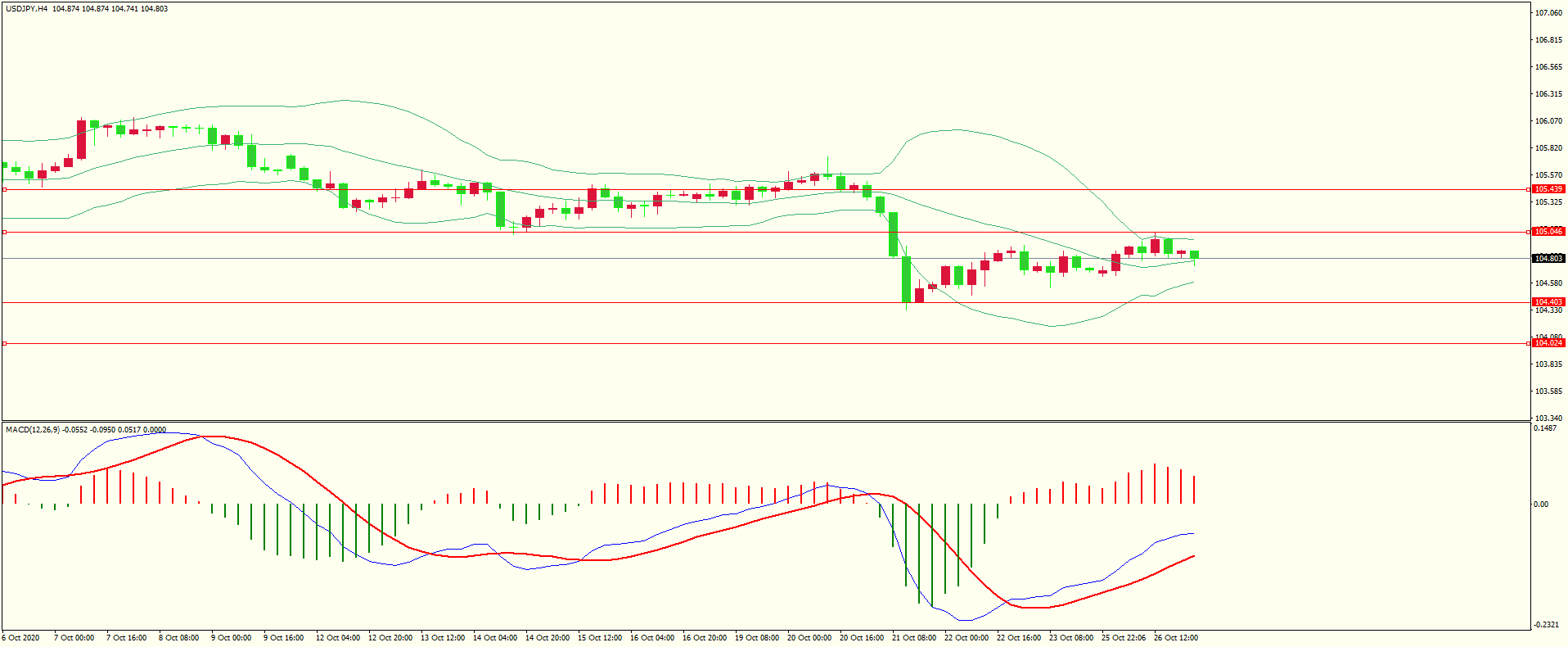1568x647 pixels.
Task: Click the 0.1487 MACD scale value
Action: [1545, 428]
